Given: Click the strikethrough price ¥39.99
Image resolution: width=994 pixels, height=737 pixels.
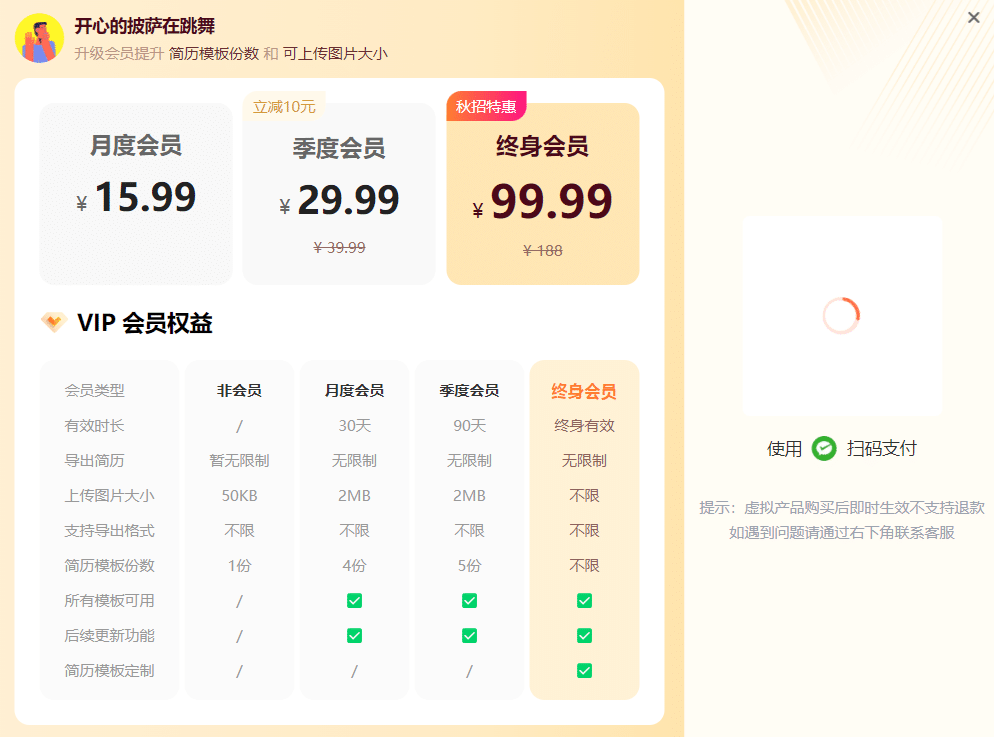Looking at the screenshot, I should click(339, 247).
